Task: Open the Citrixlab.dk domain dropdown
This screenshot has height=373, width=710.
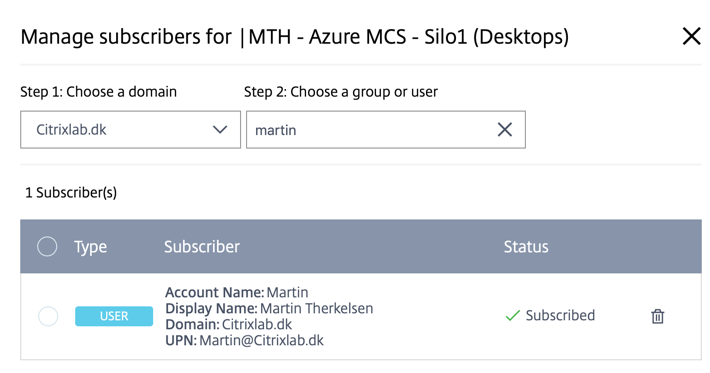Action: pos(130,130)
